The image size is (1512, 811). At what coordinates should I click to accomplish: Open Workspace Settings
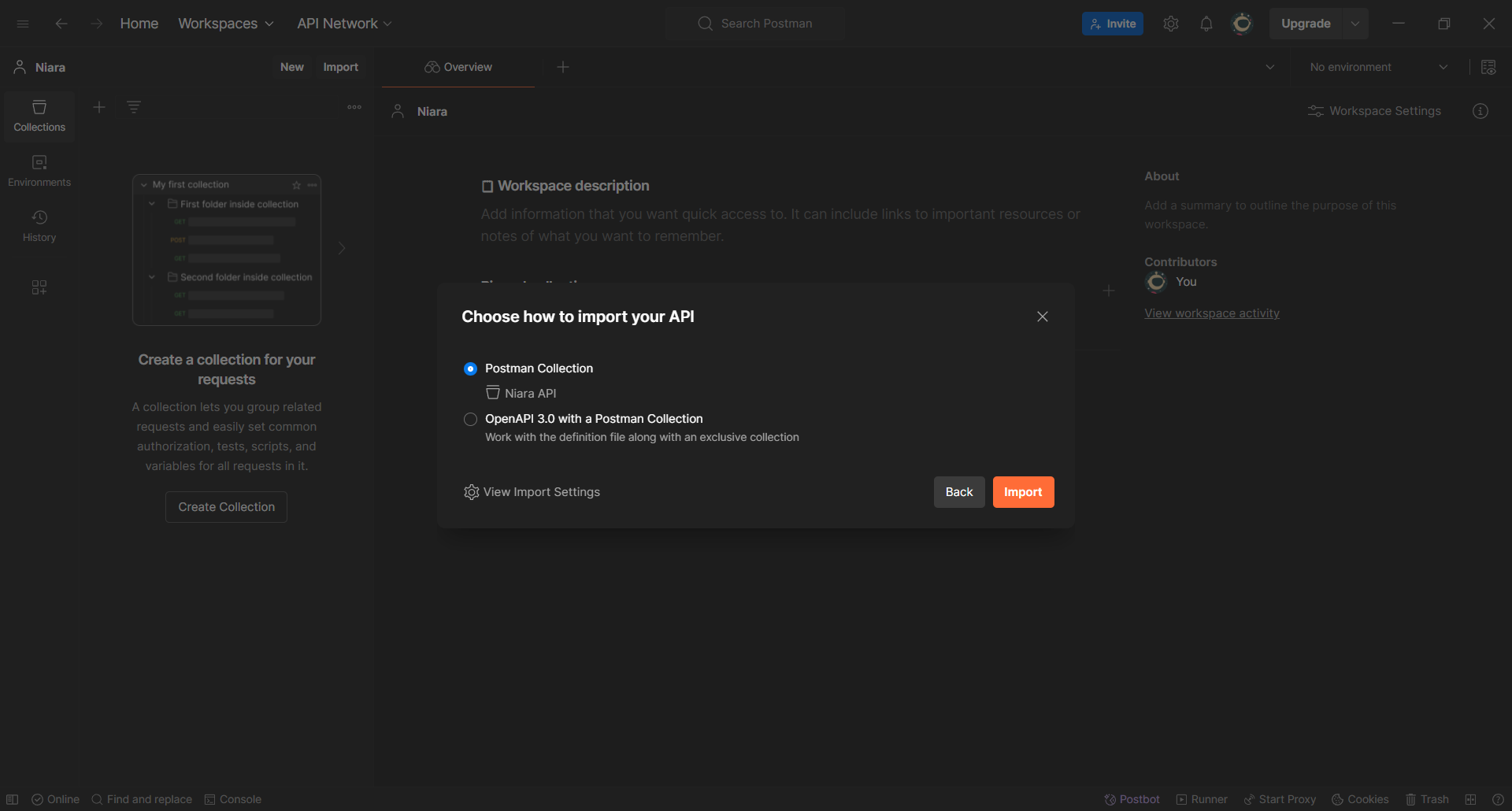tap(1374, 111)
